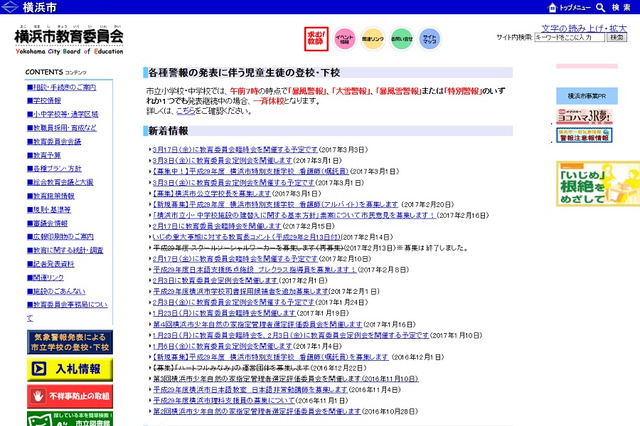Viewport: 640px width, 426px height.
Task: Click the site search keyword input field
Action: pos(569,37)
